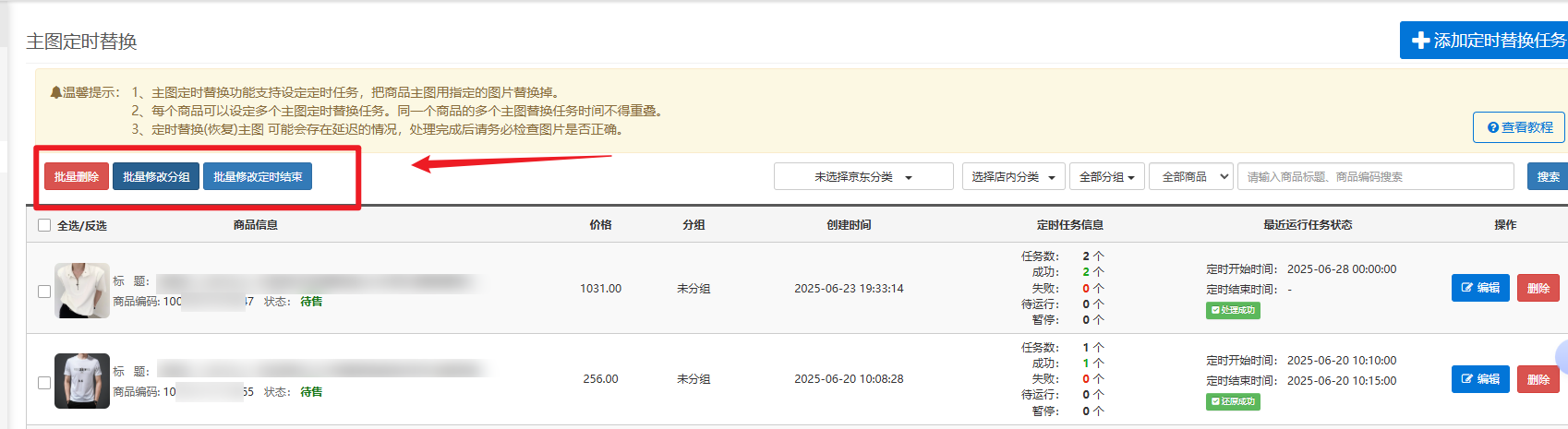Screen dimensions: 1568x429
Task: Click the product title search input
Action: coord(1375,177)
